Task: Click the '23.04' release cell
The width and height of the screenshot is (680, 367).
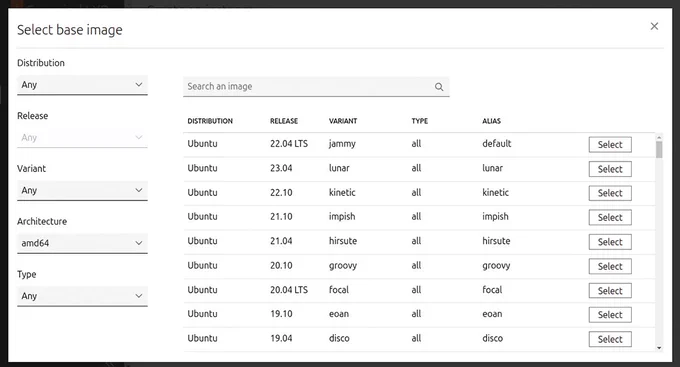Action: click(x=281, y=168)
